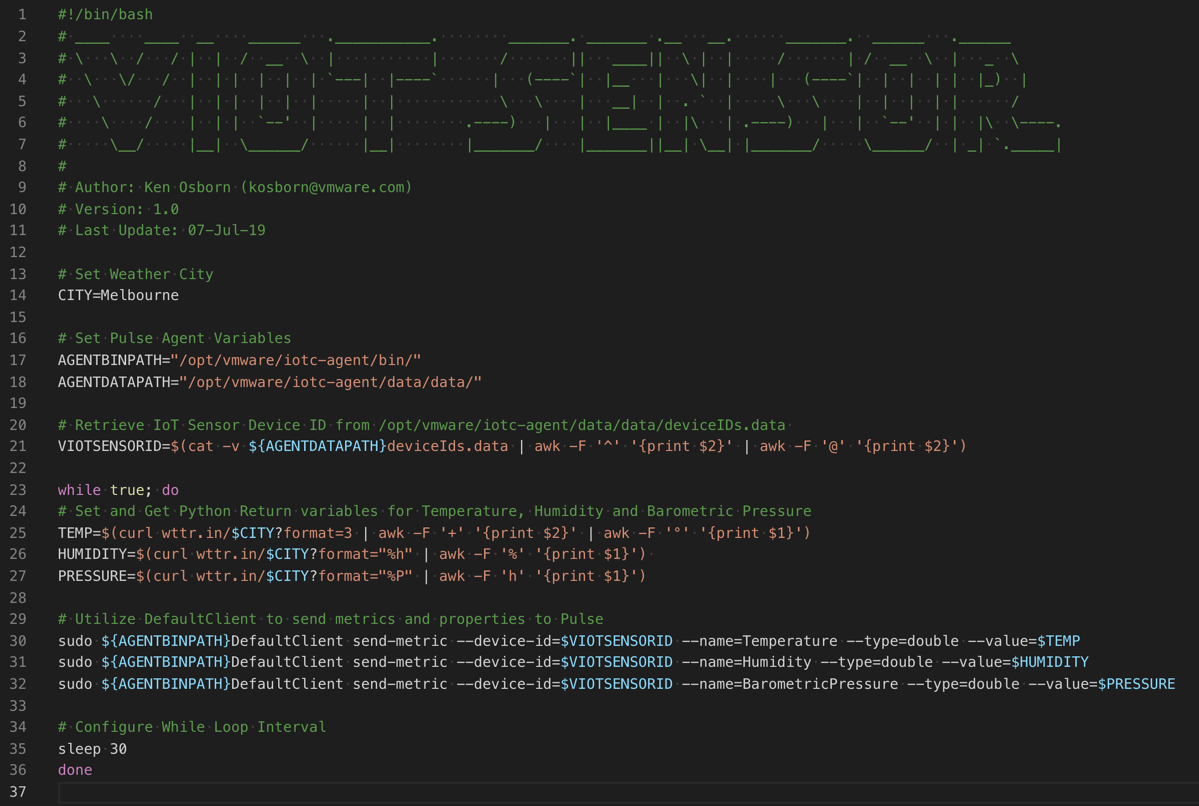Image resolution: width=1199 pixels, height=806 pixels.
Task: Click $PRESSURE at end of line 32
Action: click(1136, 684)
